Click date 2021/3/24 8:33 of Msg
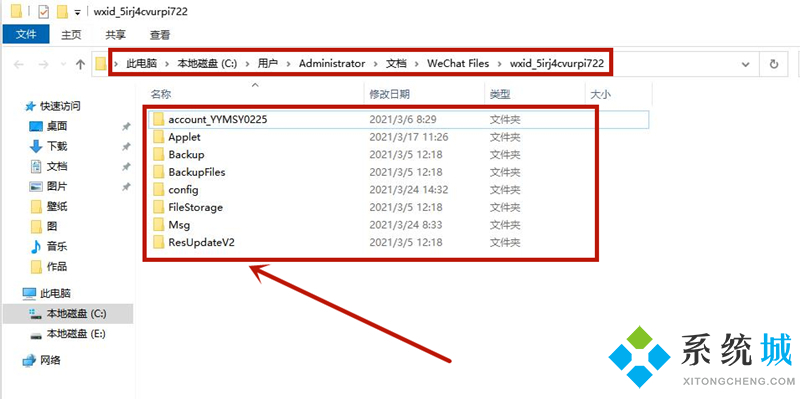This screenshot has width=800, height=399. [406, 225]
